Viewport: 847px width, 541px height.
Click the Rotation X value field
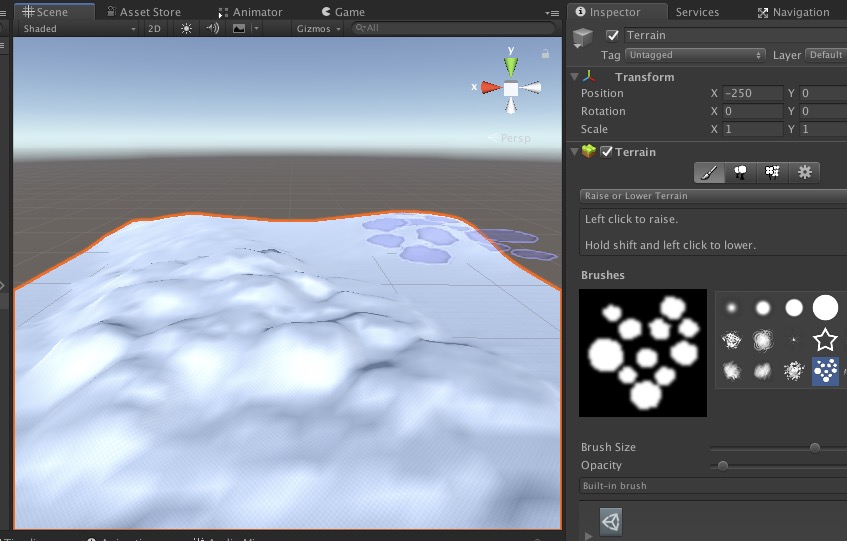click(x=752, y=111)
